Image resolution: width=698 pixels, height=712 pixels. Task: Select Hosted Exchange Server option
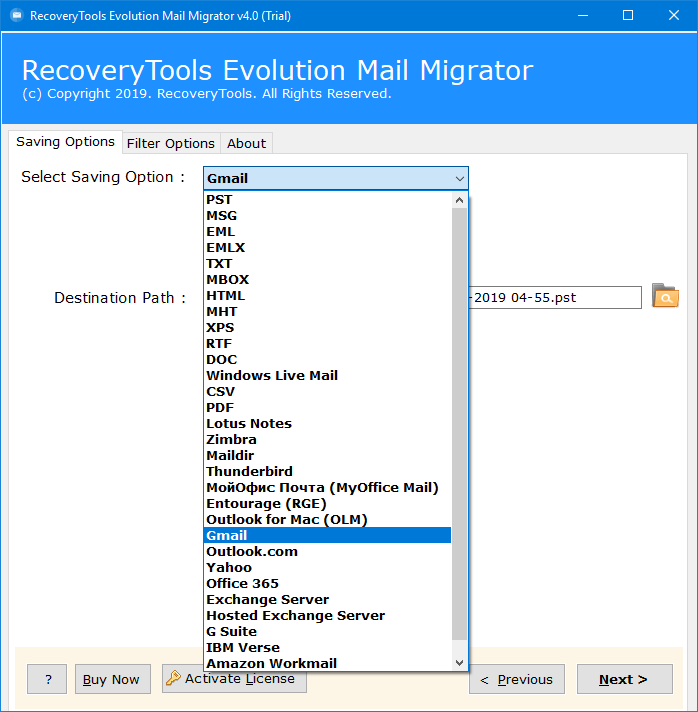[x=328, y=615]
